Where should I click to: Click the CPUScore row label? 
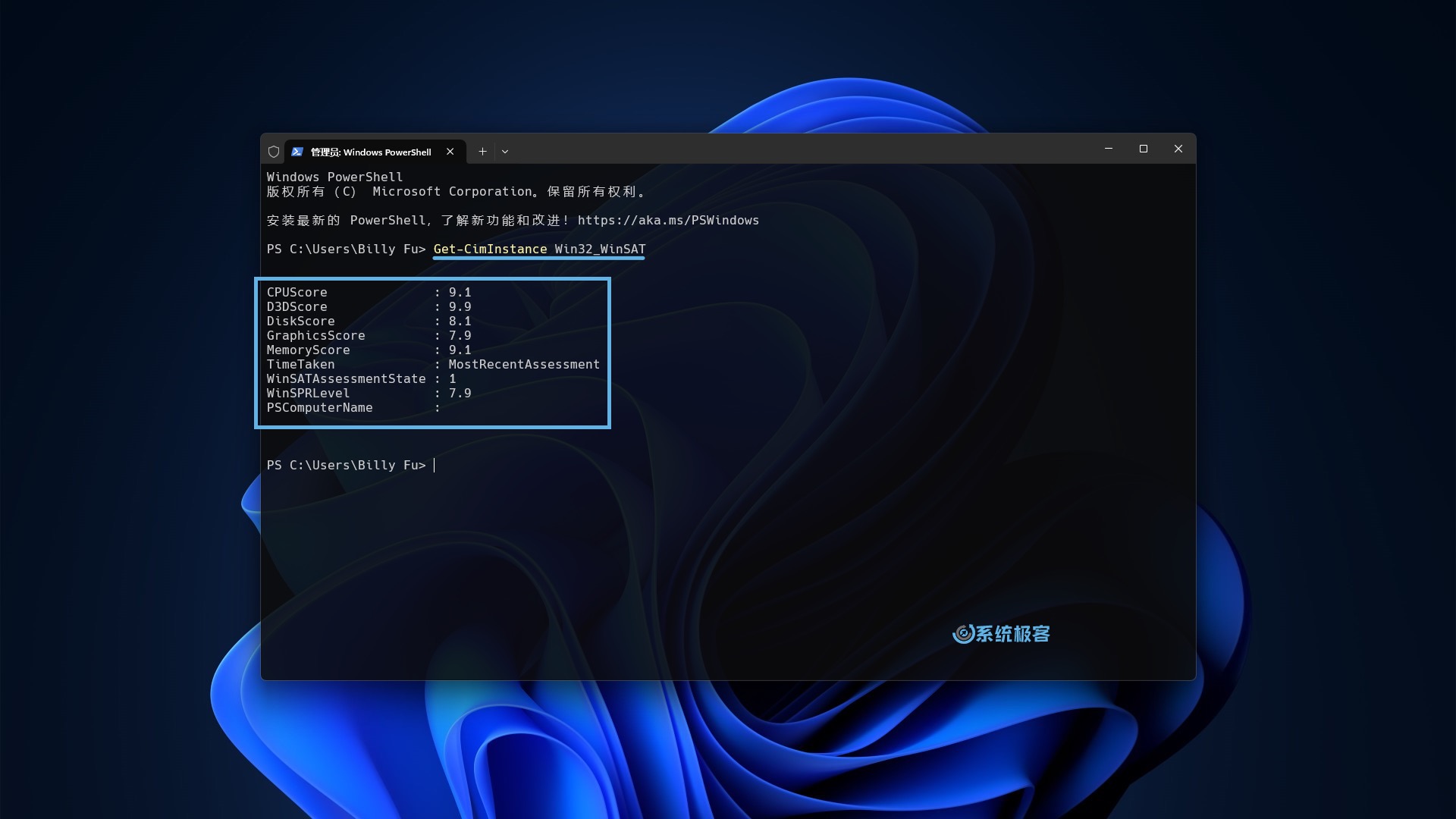297,292
